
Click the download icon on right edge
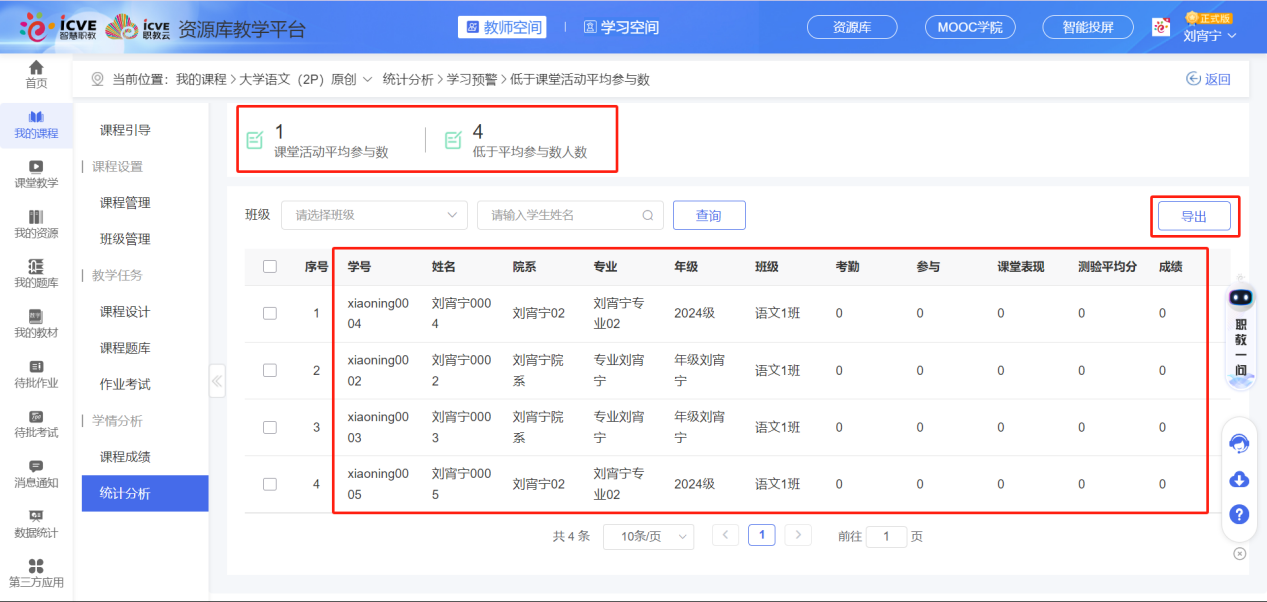(1239, 479)
